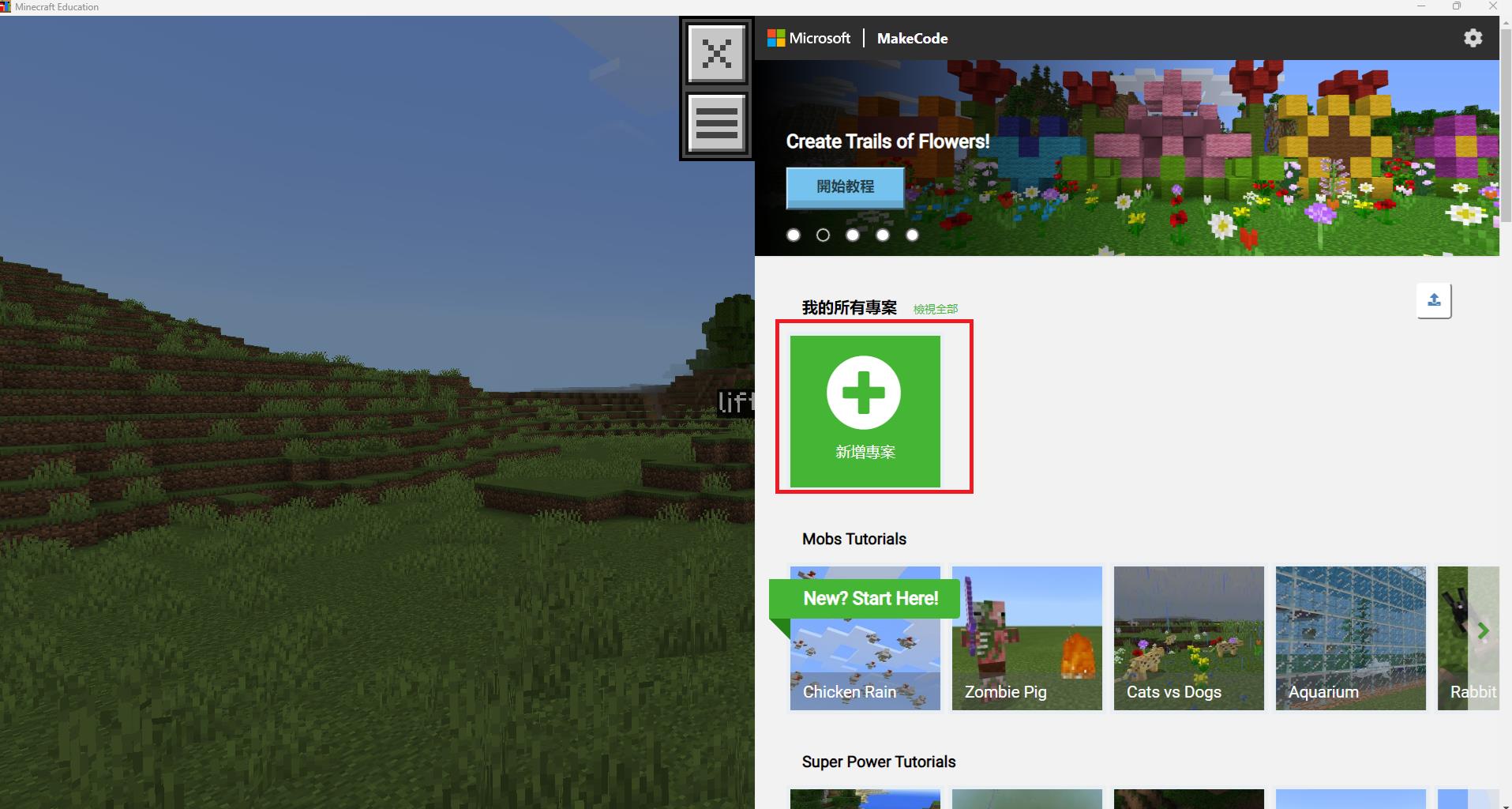Click the green plus circle icon

coord(863,393)
